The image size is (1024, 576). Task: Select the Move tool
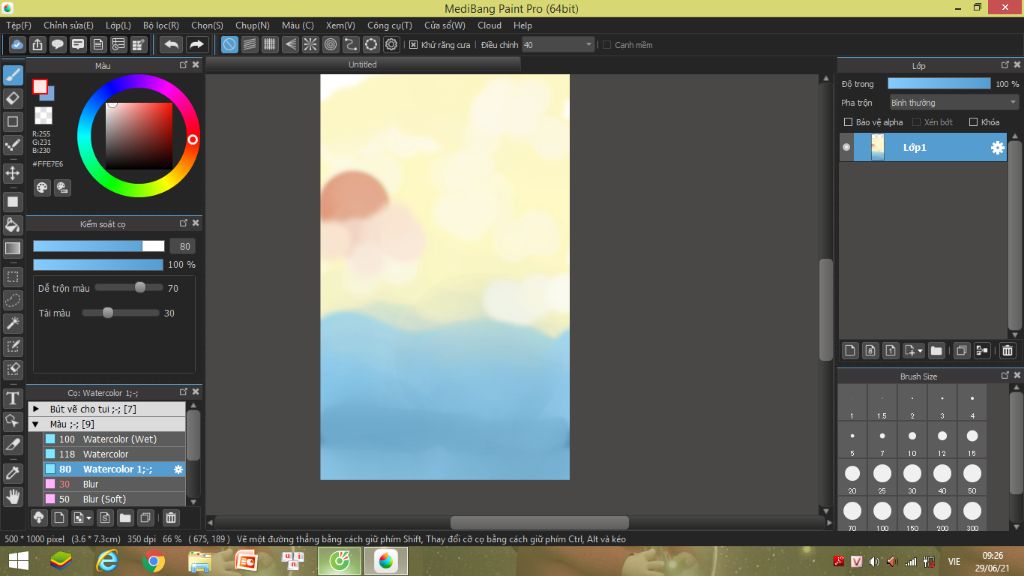(x=12, y=173)
